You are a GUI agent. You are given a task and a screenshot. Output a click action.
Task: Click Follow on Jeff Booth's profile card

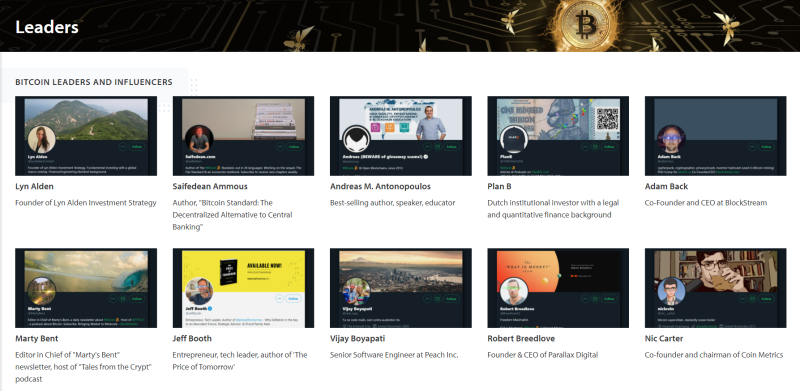[293, 299]
